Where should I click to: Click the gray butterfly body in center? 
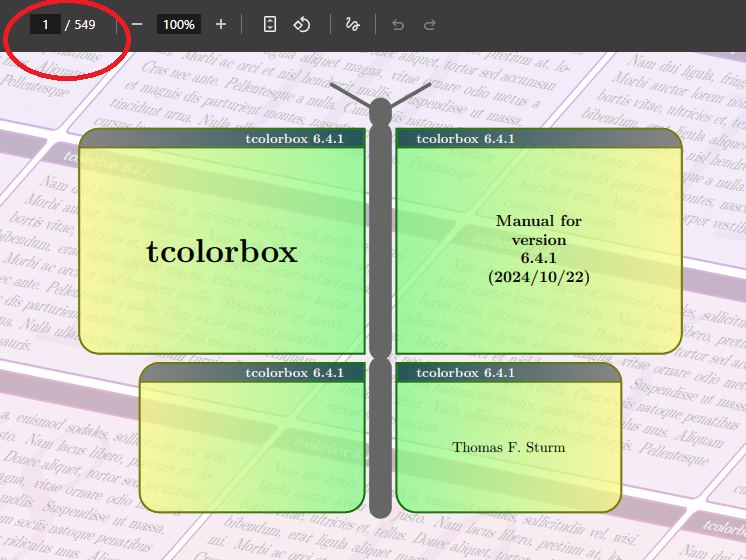(380, 300)
